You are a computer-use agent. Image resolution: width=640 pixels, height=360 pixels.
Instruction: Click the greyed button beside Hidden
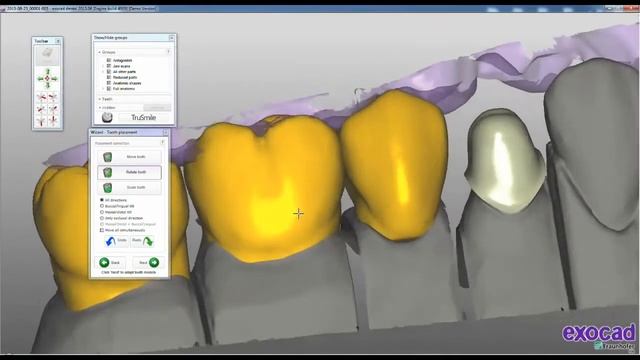(157, 107)
